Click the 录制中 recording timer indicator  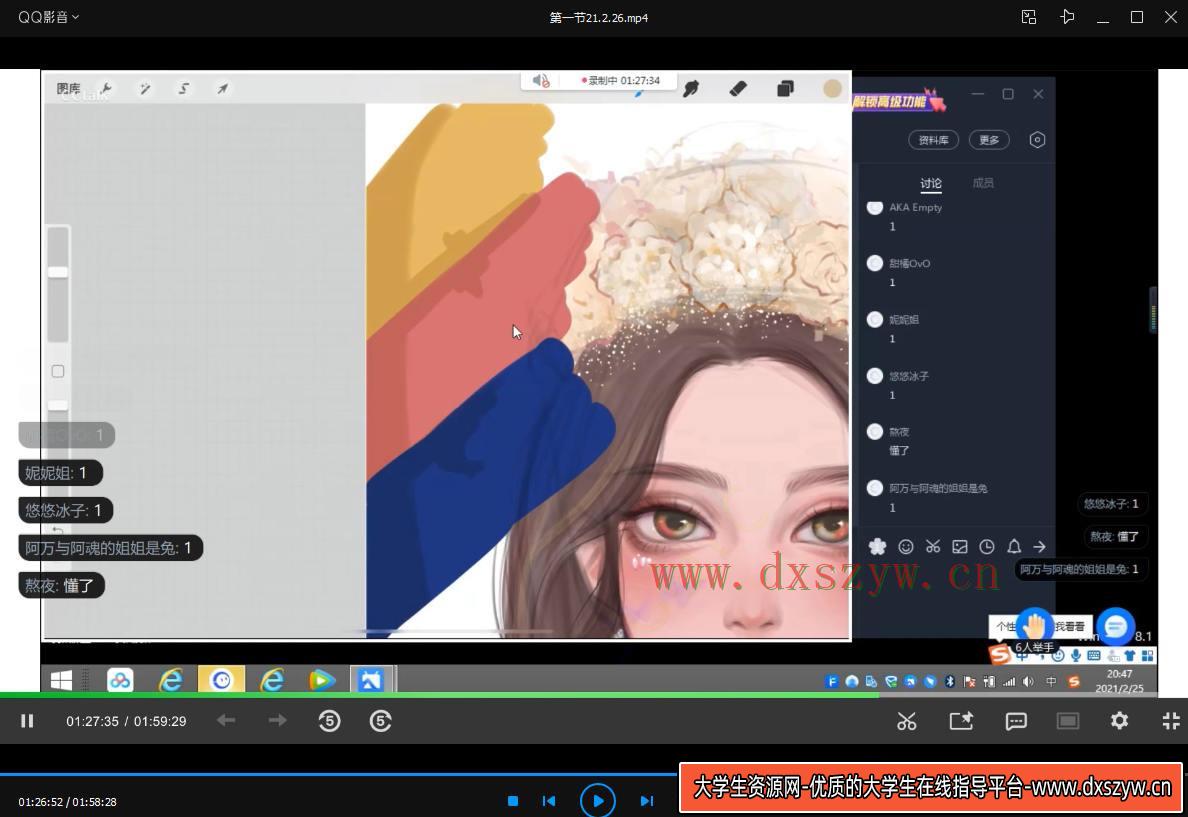pos(621,80)
